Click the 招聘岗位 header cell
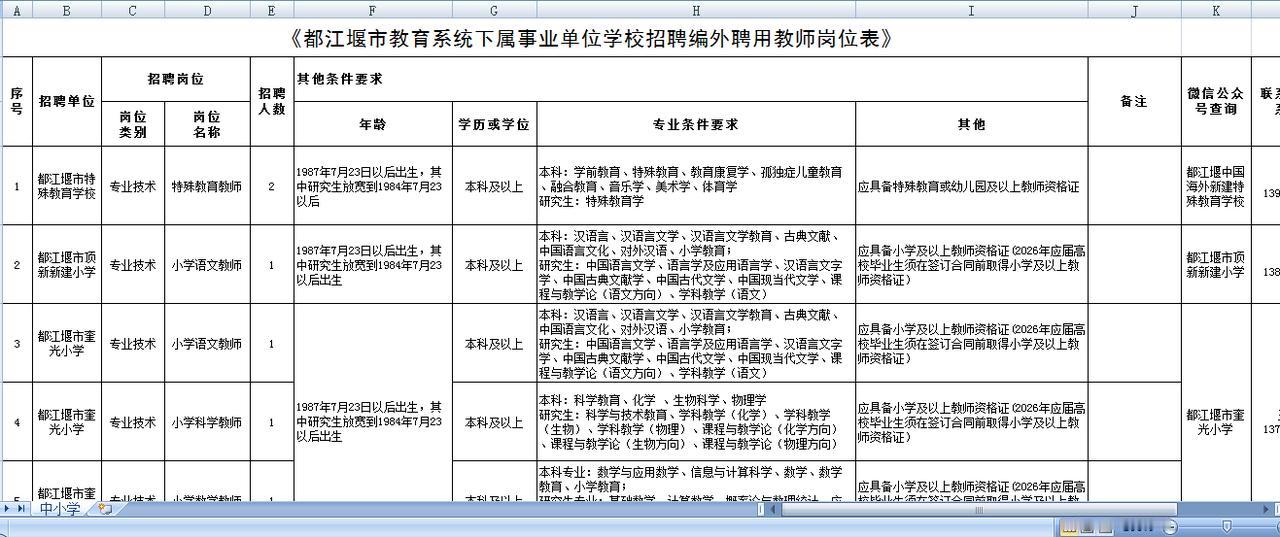Screen dimensions: 1280x537 pyautogui.click(x=175, y=79)
